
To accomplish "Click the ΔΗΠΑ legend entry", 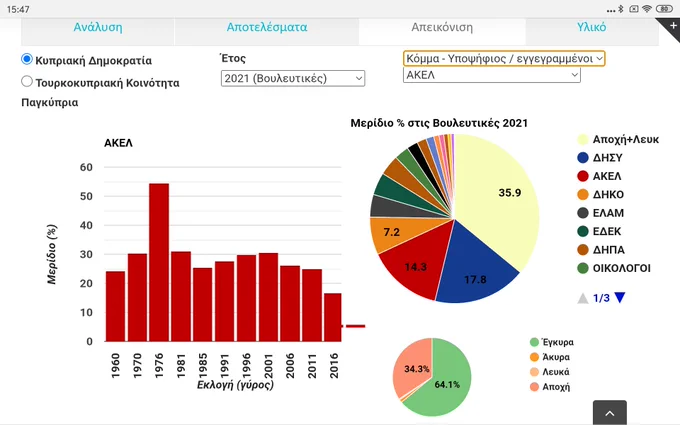I will (601, 250).
